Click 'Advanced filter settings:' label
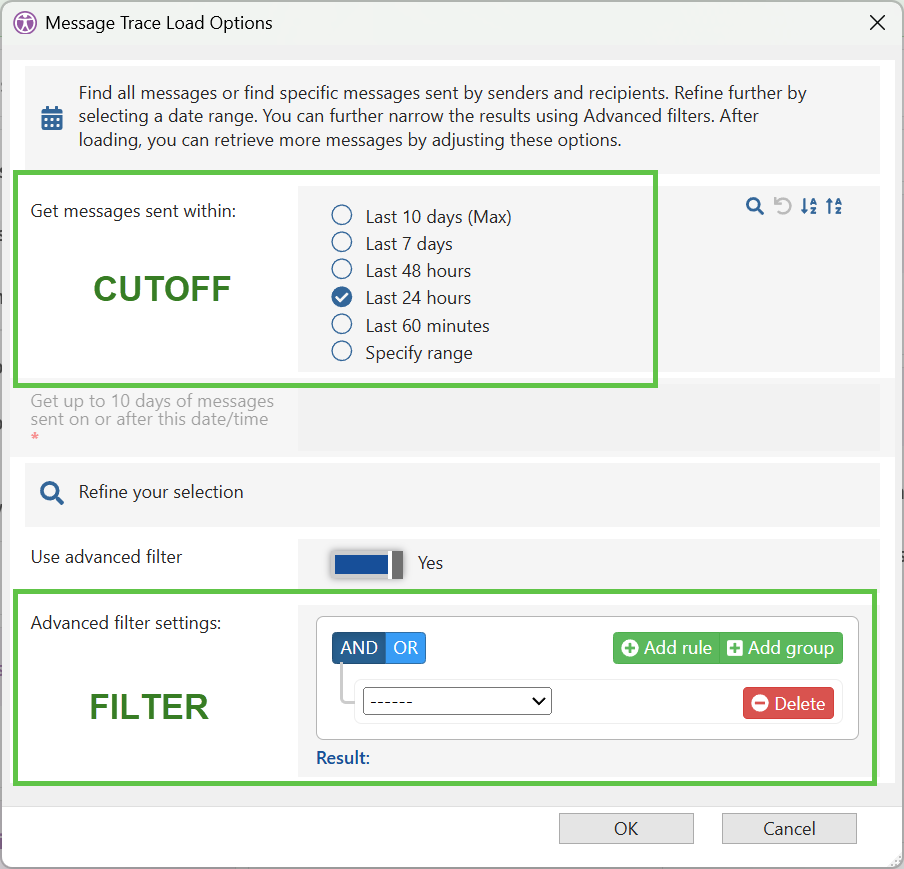This screenshot has width=904, height=869. click(x=126, y=623)
